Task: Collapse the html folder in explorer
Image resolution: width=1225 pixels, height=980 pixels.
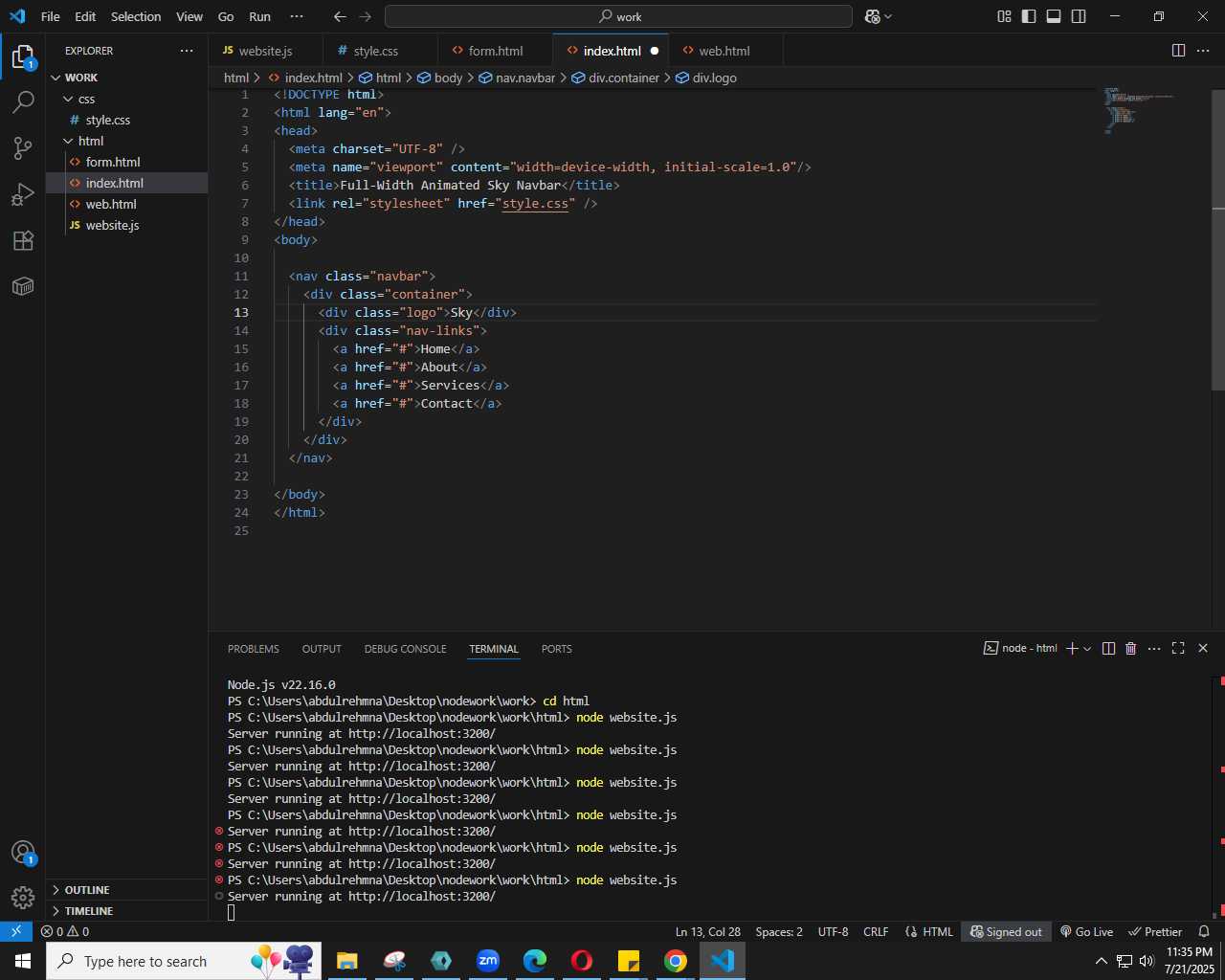Action: pos(126,141)
